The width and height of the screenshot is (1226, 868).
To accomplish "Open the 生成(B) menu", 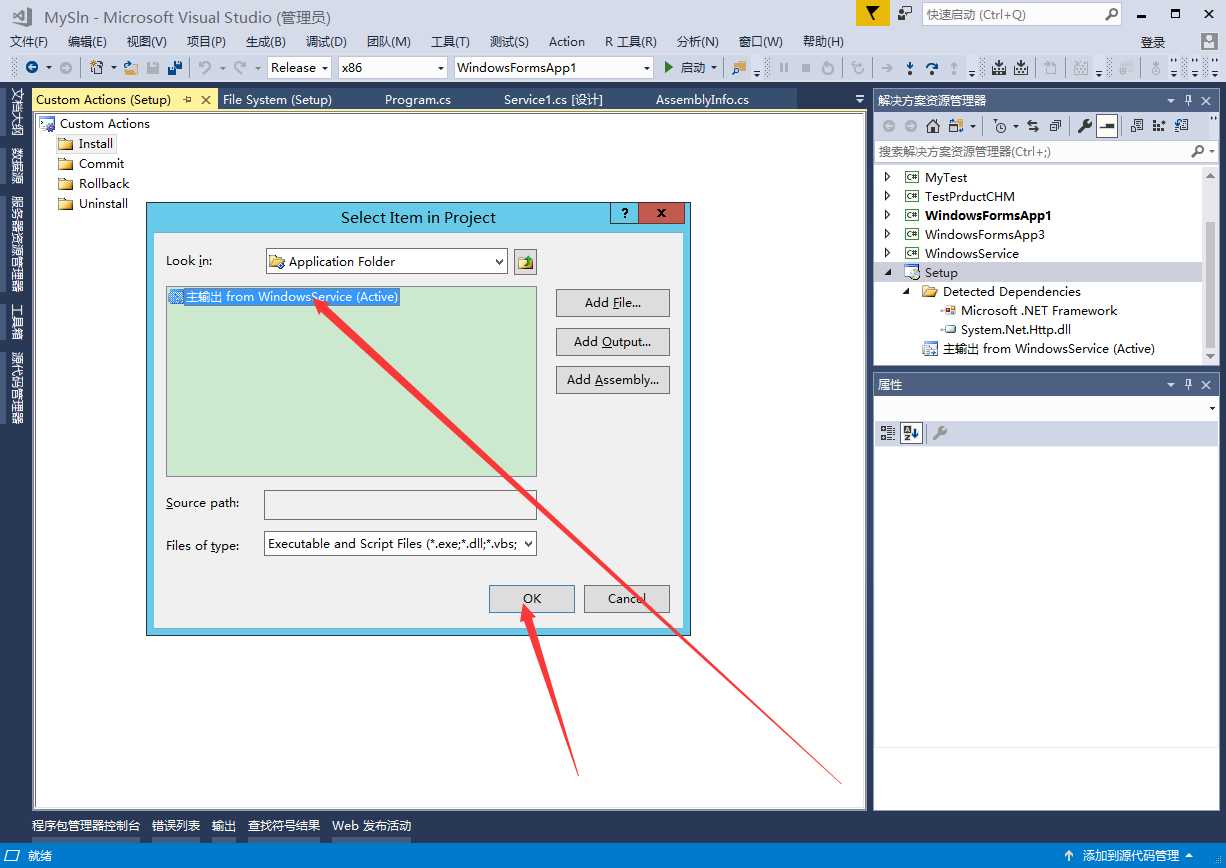I will click(266, 42).
